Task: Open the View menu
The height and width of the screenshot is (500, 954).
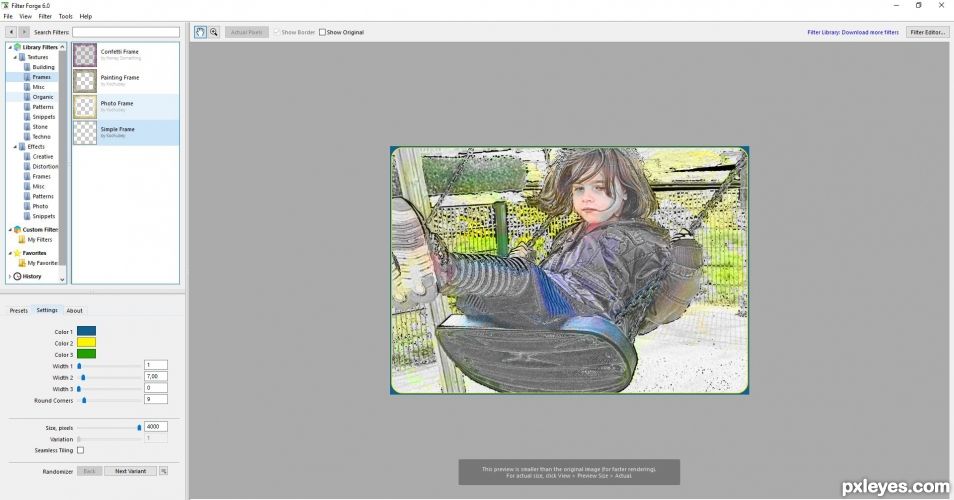Action: (26, 16)
